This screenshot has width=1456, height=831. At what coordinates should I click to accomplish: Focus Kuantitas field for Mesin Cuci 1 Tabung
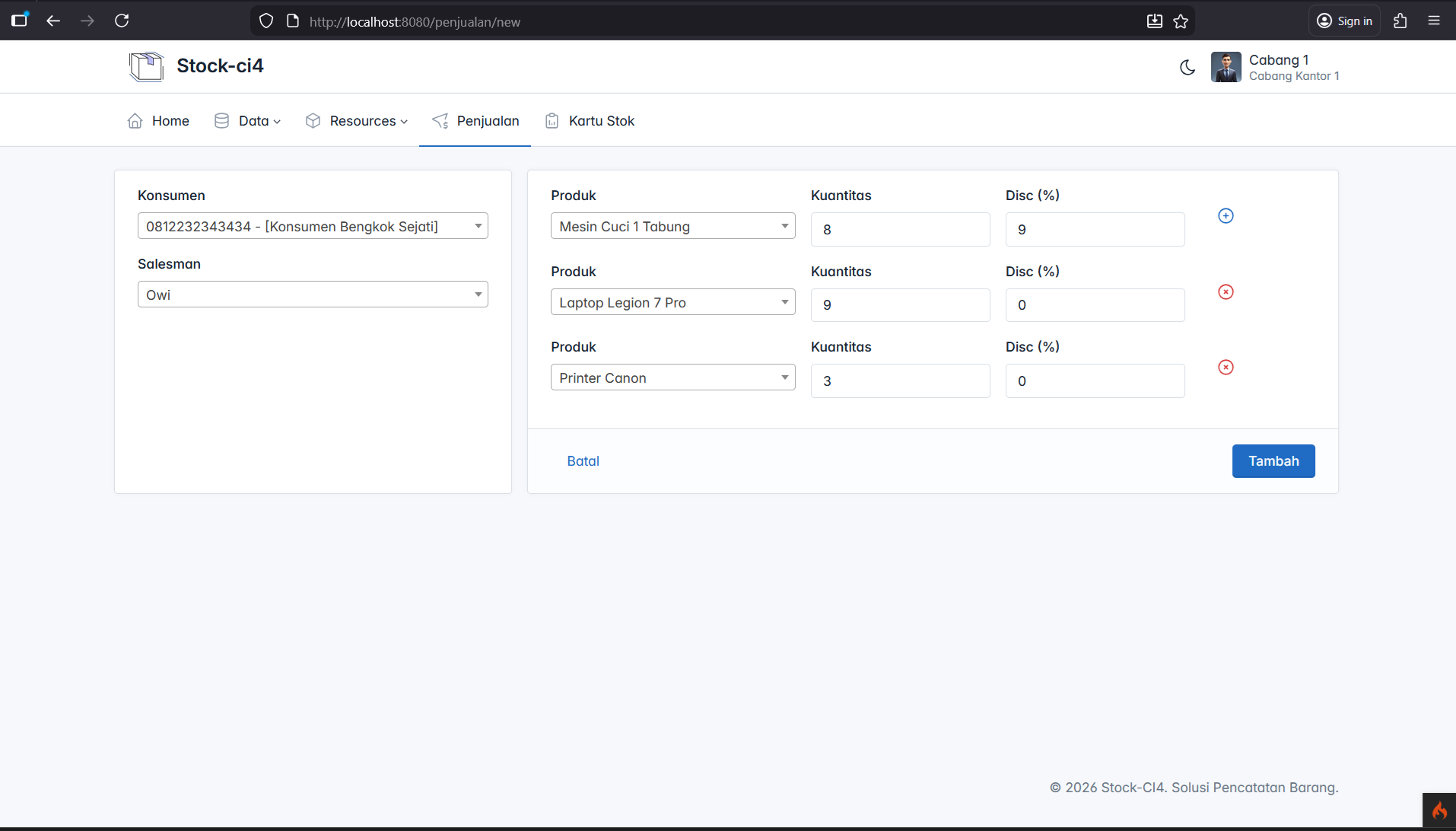[x=900, y=229]
